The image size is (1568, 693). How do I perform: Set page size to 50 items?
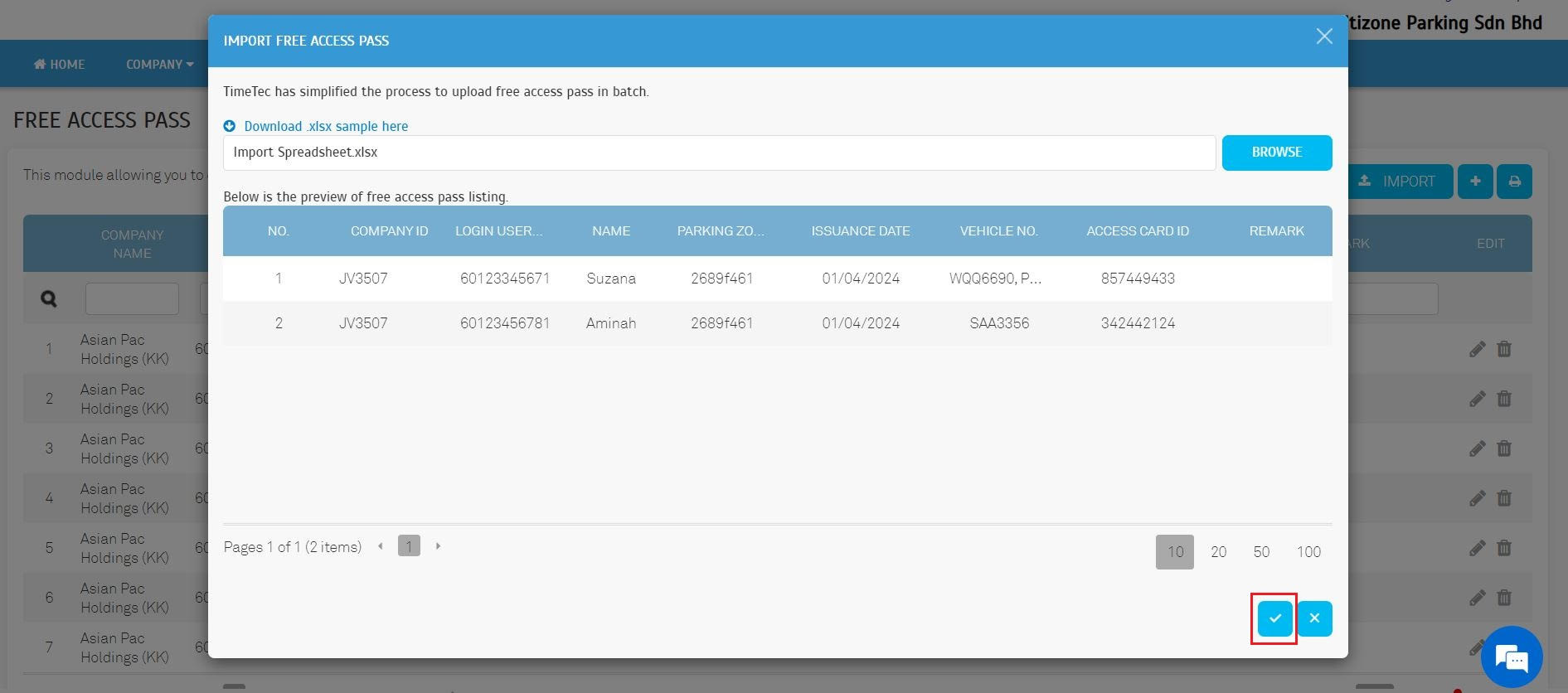[1260, 552]
